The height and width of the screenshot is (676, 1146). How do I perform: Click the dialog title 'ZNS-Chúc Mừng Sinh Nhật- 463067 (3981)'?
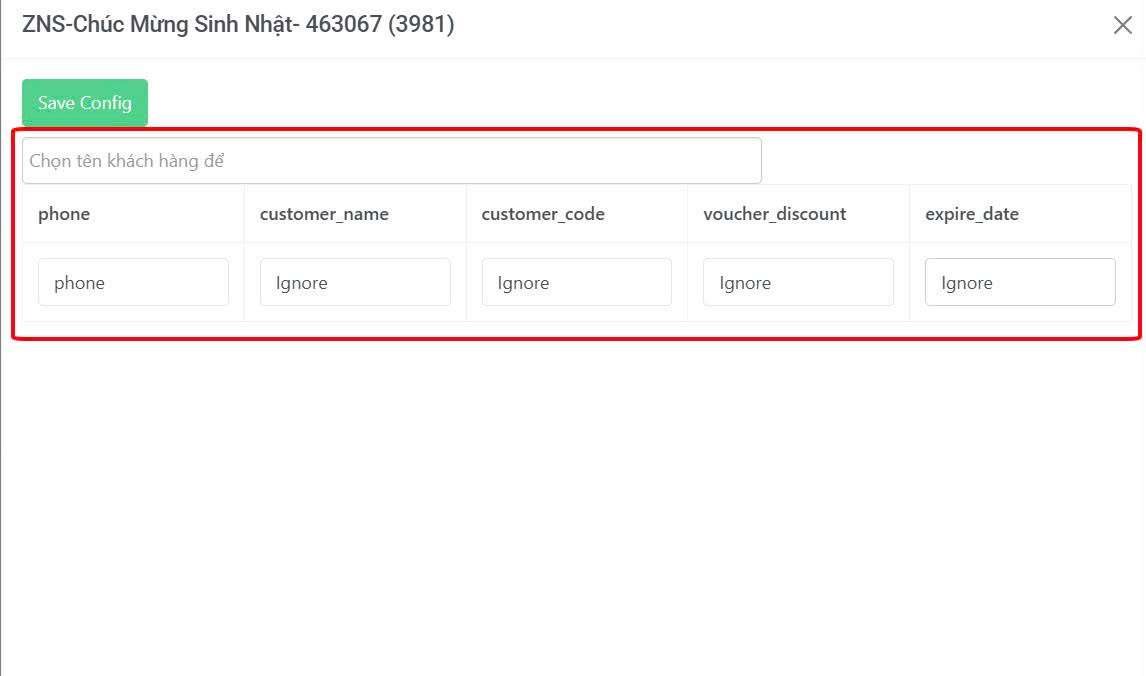238,24
